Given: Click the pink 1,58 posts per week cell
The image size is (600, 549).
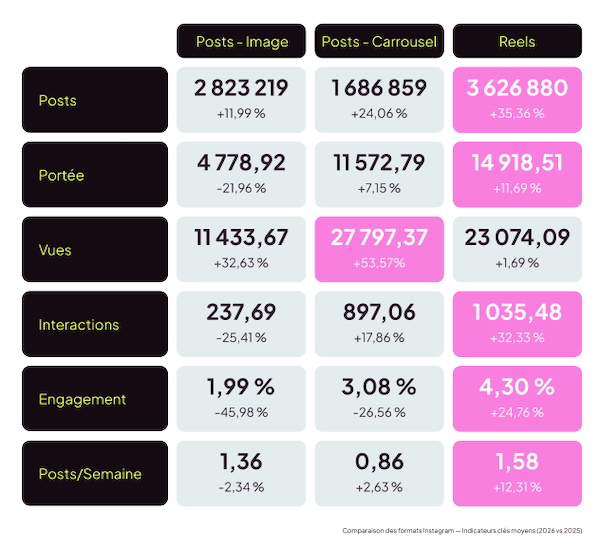Looking at the screenshot, I should pyautogui.click(x=517, y=473).
